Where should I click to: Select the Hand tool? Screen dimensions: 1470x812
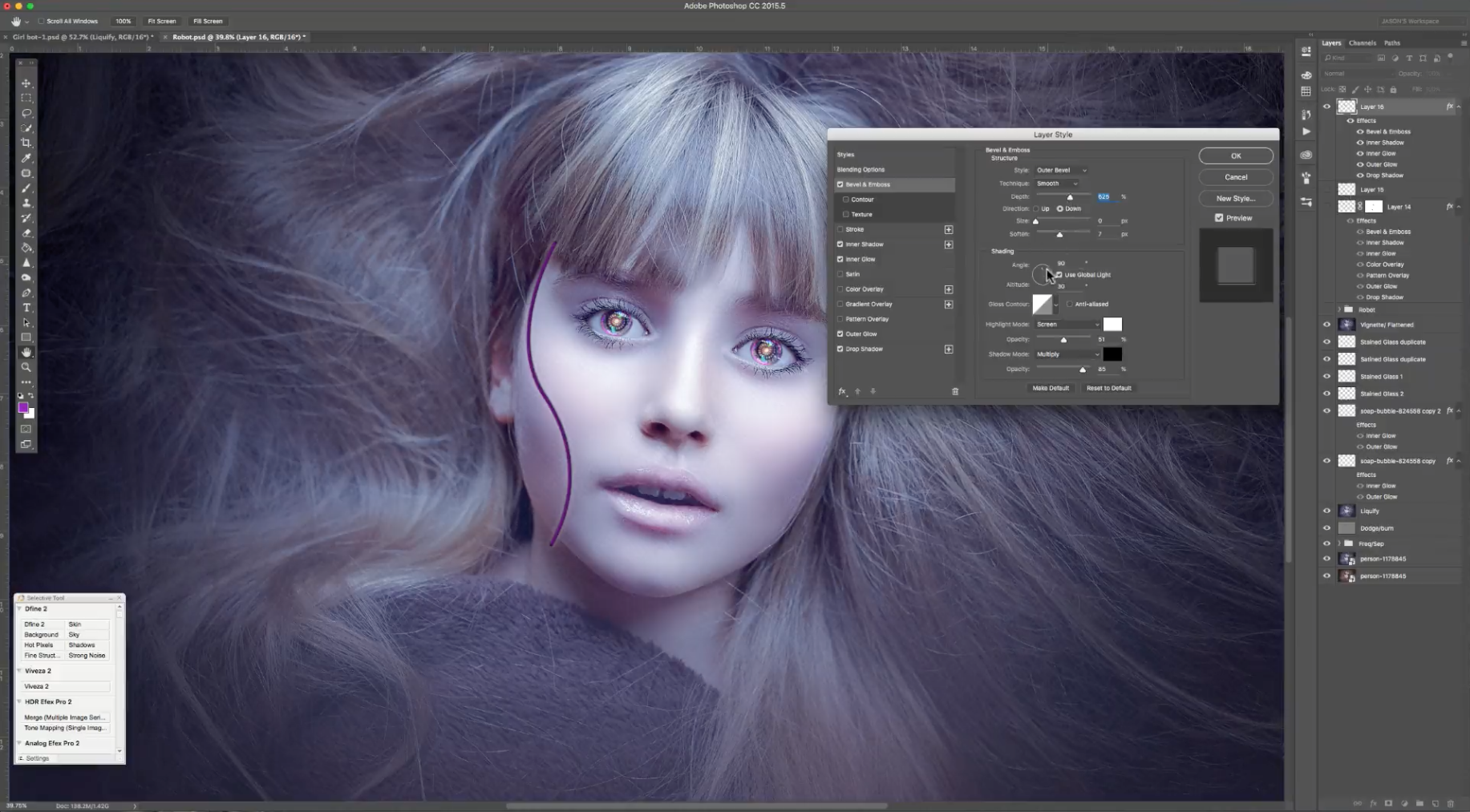tap(26, 352)
